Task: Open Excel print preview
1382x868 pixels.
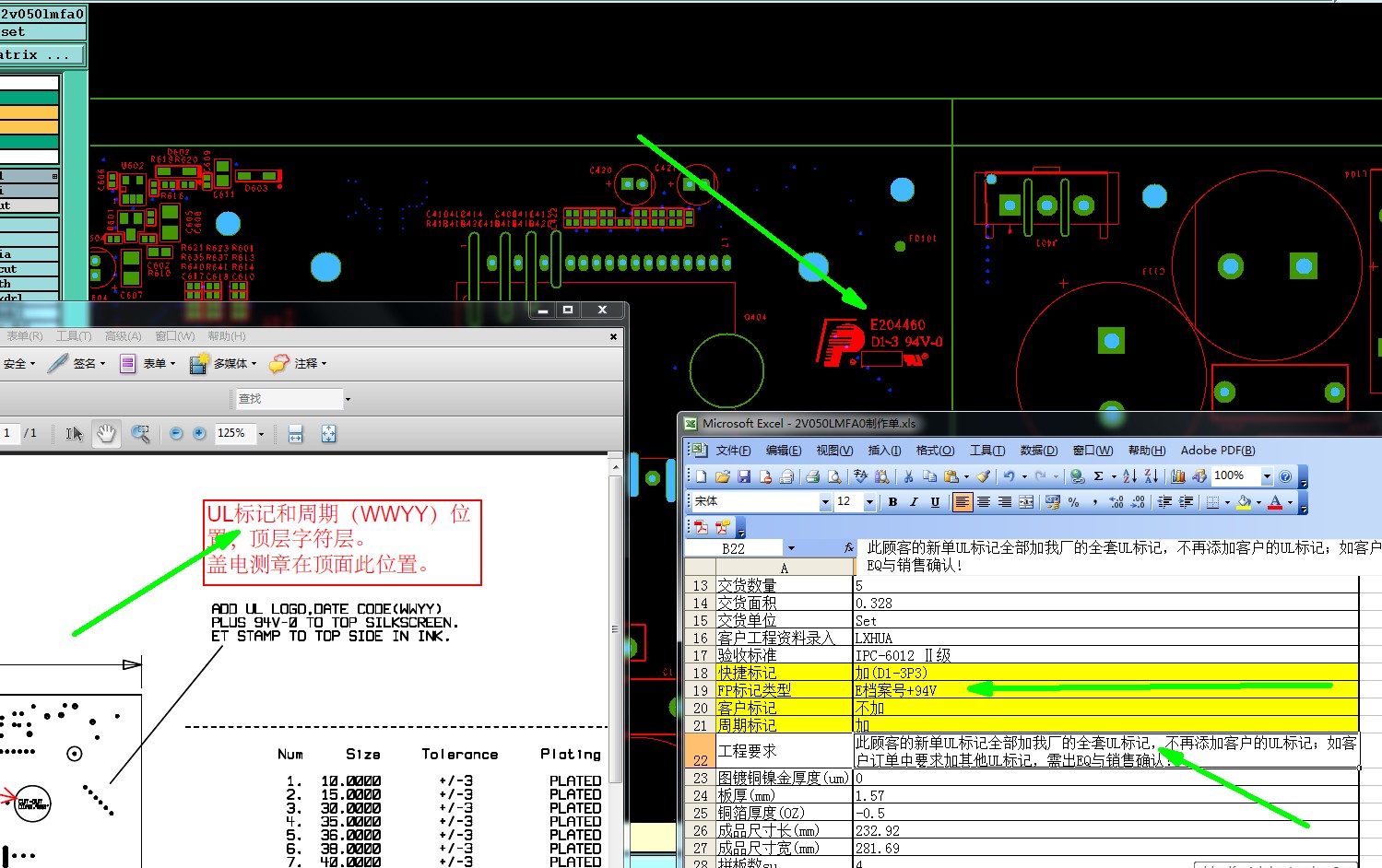Action: 834,476
